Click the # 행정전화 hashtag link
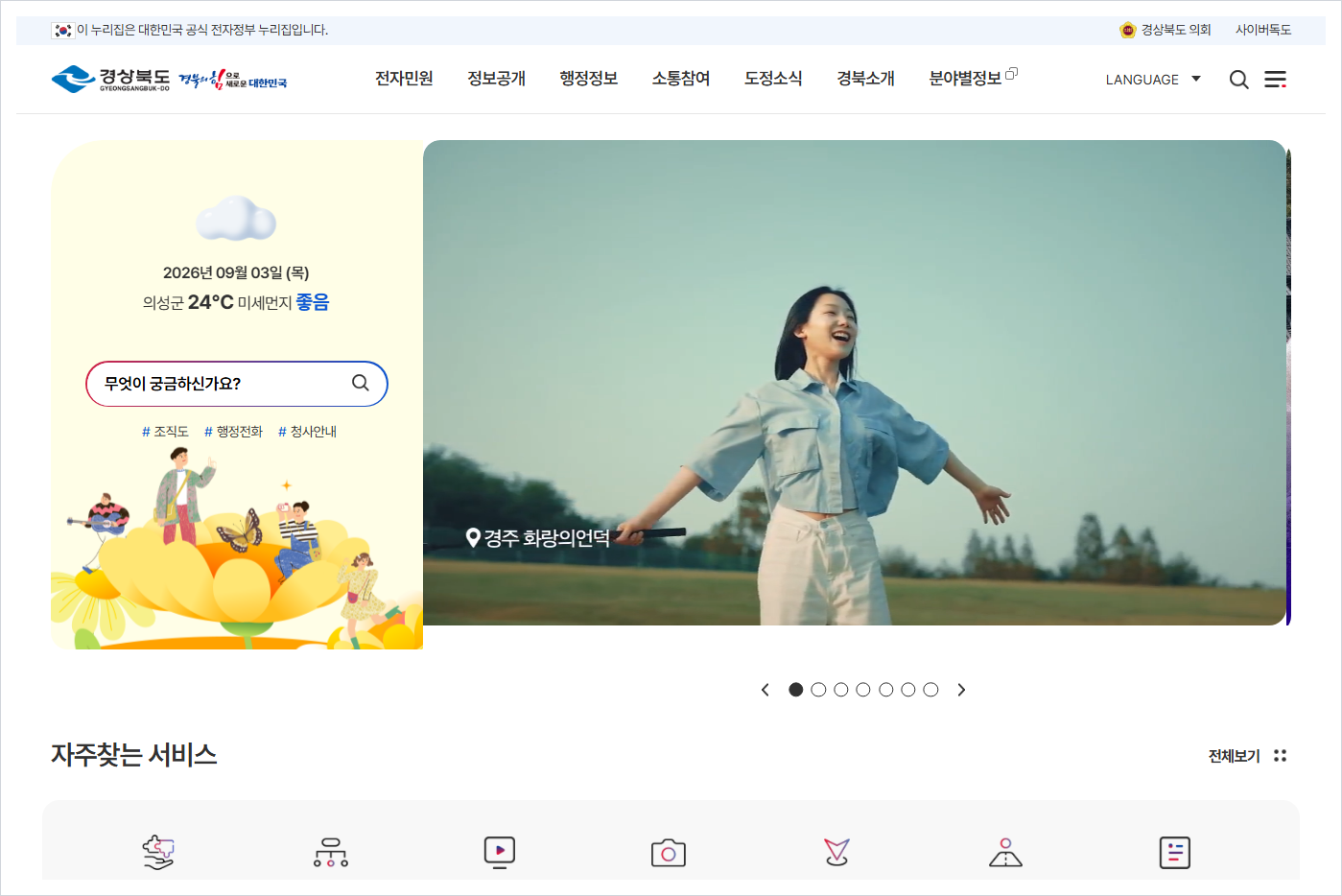 [233, 432]
